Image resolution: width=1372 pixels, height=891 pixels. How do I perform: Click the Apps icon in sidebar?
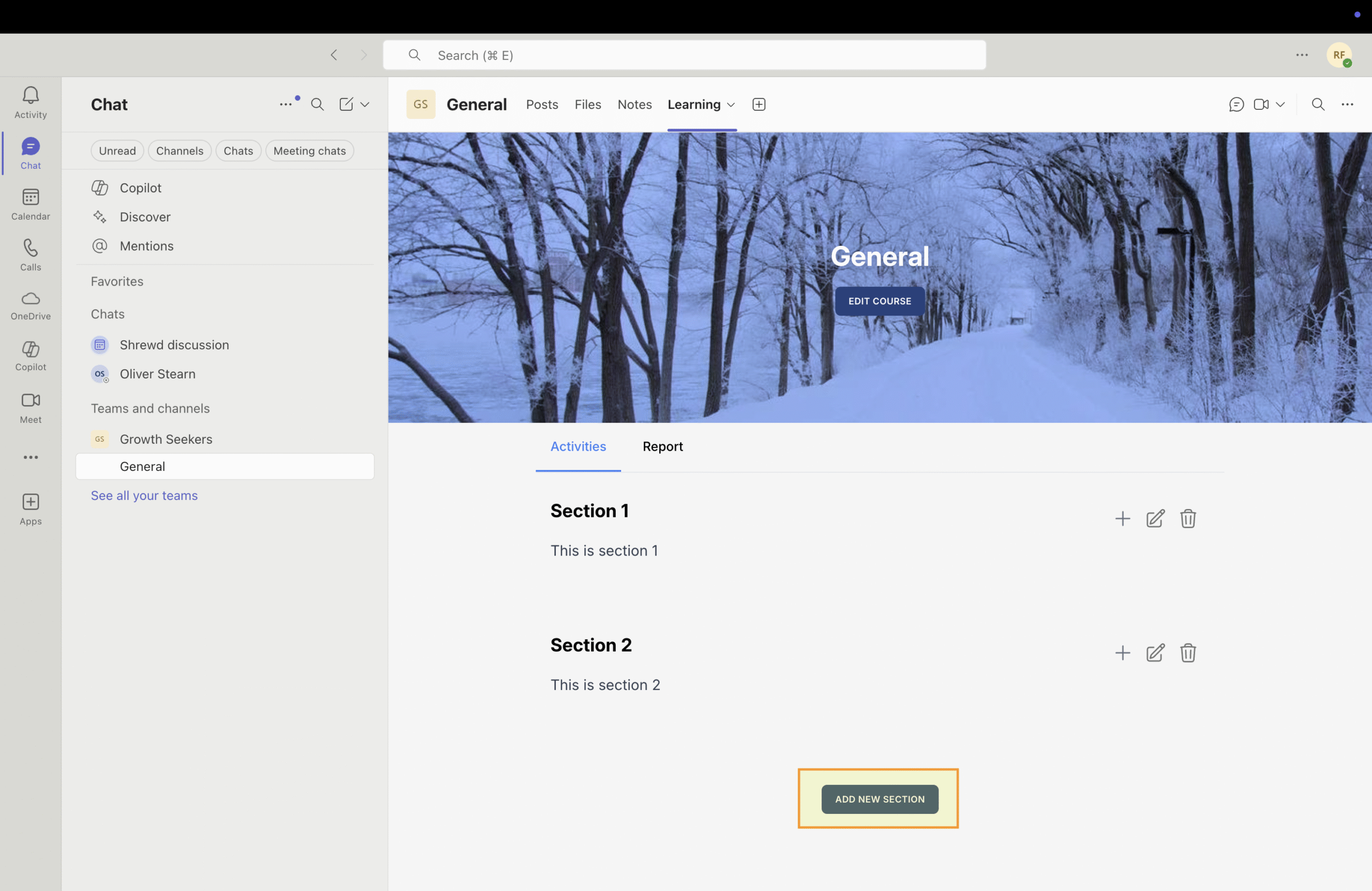(31, 509)
